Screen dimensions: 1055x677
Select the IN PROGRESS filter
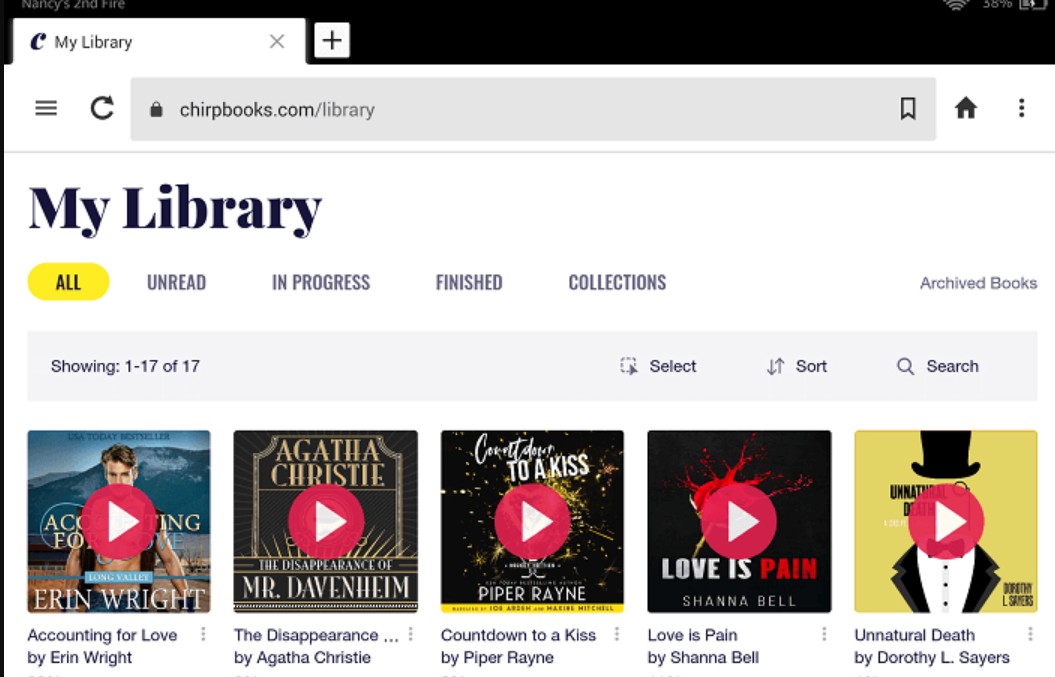[321, 282]
